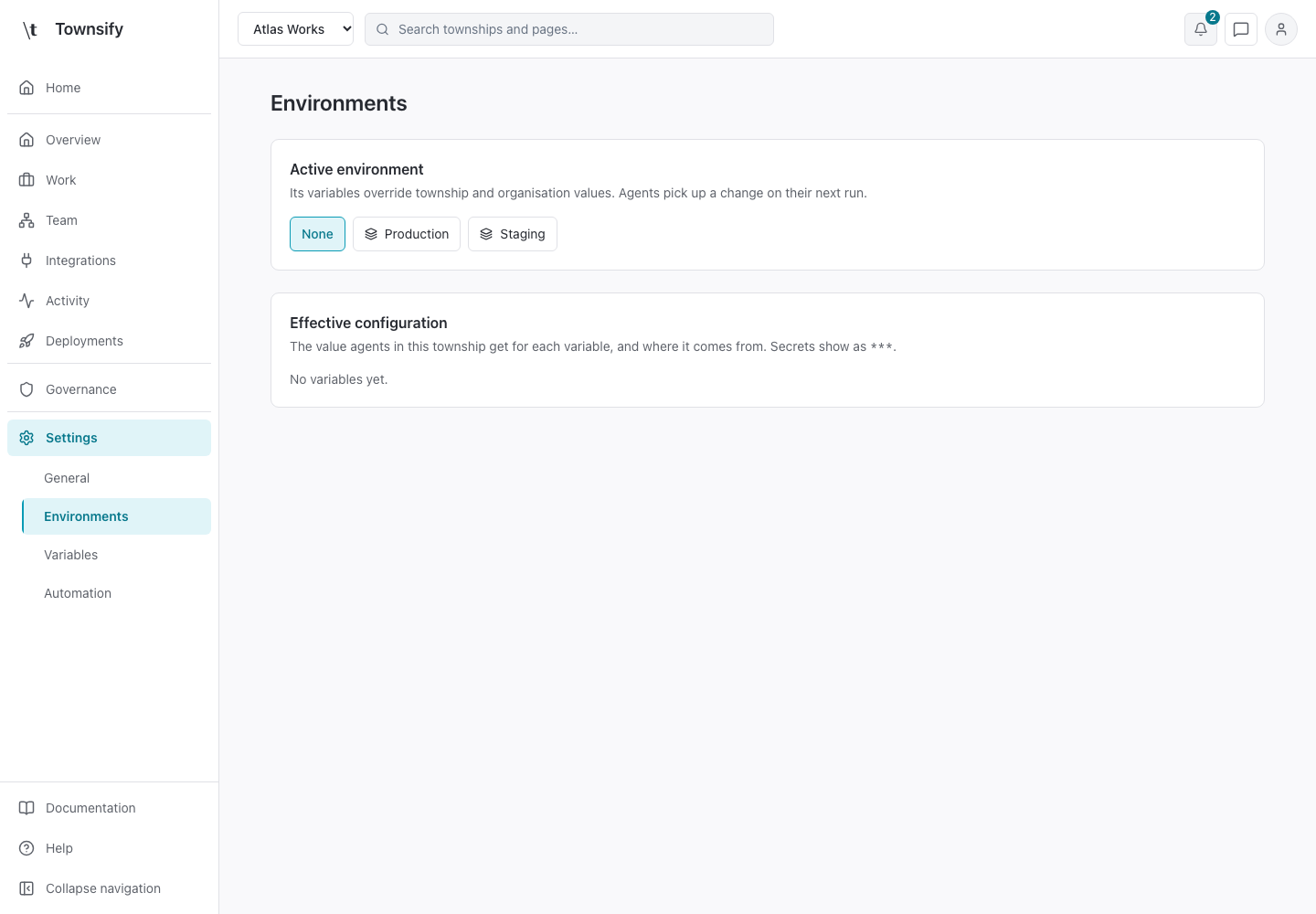
Task: Click the Work briefcase icon
Action: pyautogui.click(x=27, y=180)
